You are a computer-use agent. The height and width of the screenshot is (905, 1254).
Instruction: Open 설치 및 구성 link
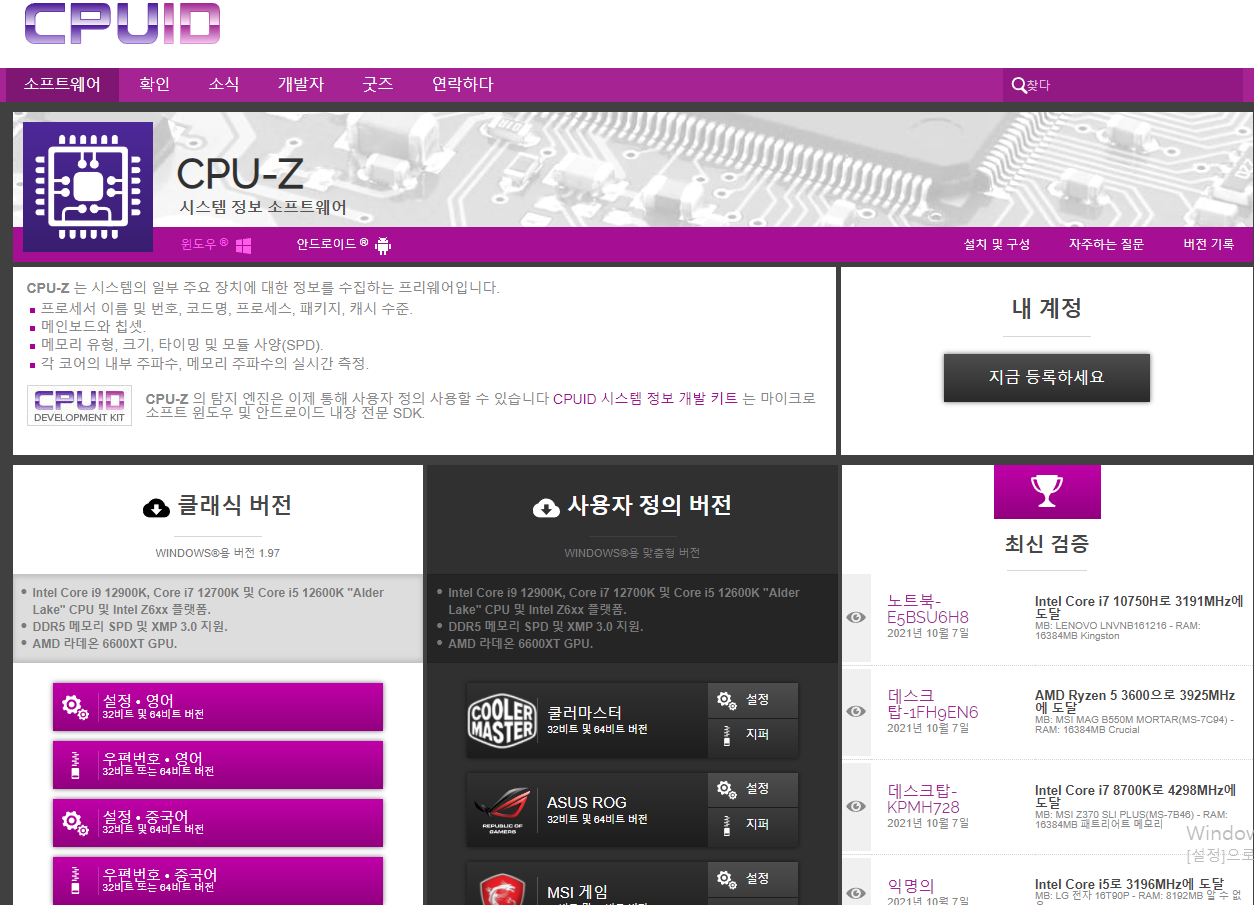[996, 244]
